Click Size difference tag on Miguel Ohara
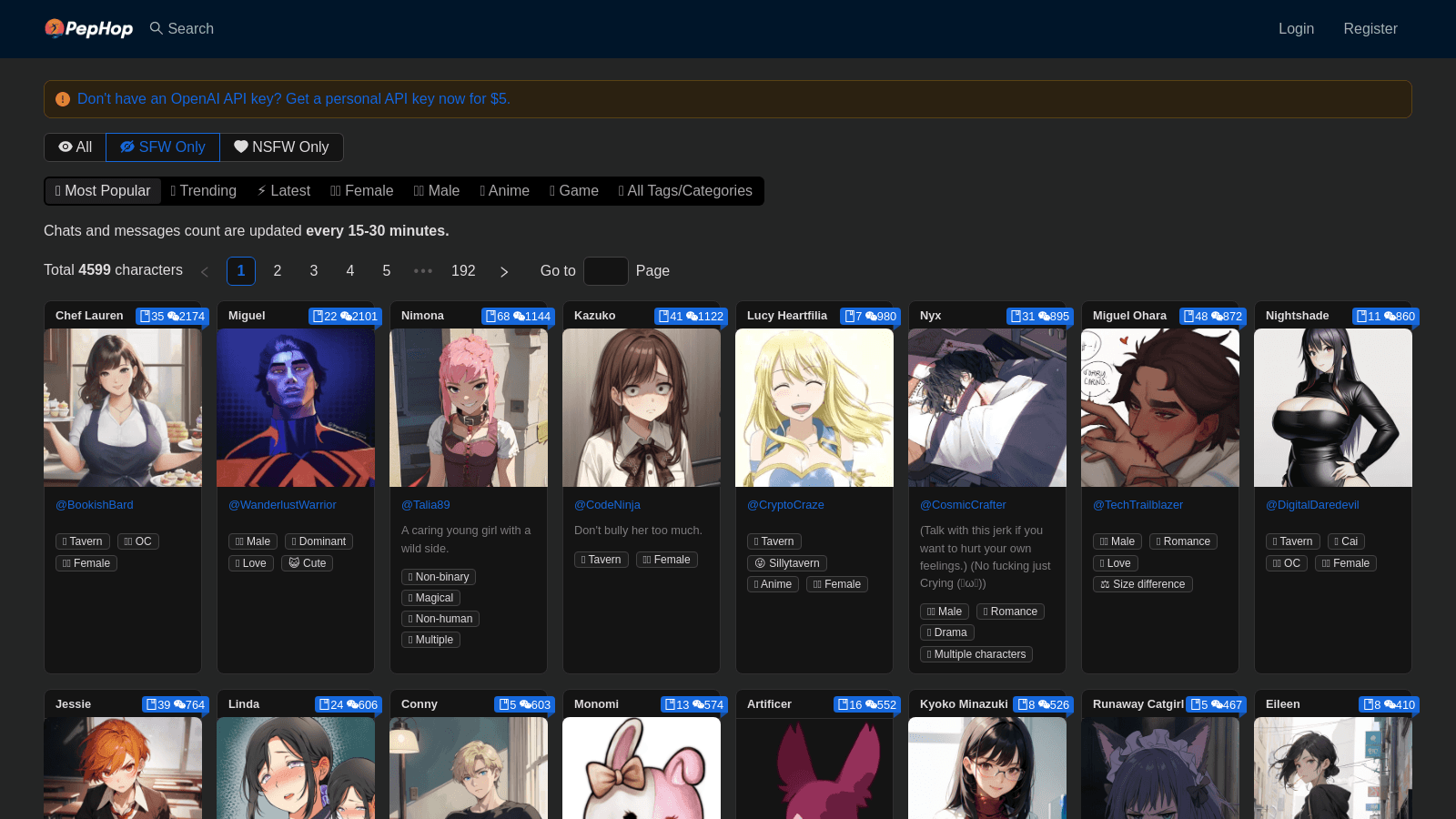The image size is (1456, 819). tap(1142, 584)
